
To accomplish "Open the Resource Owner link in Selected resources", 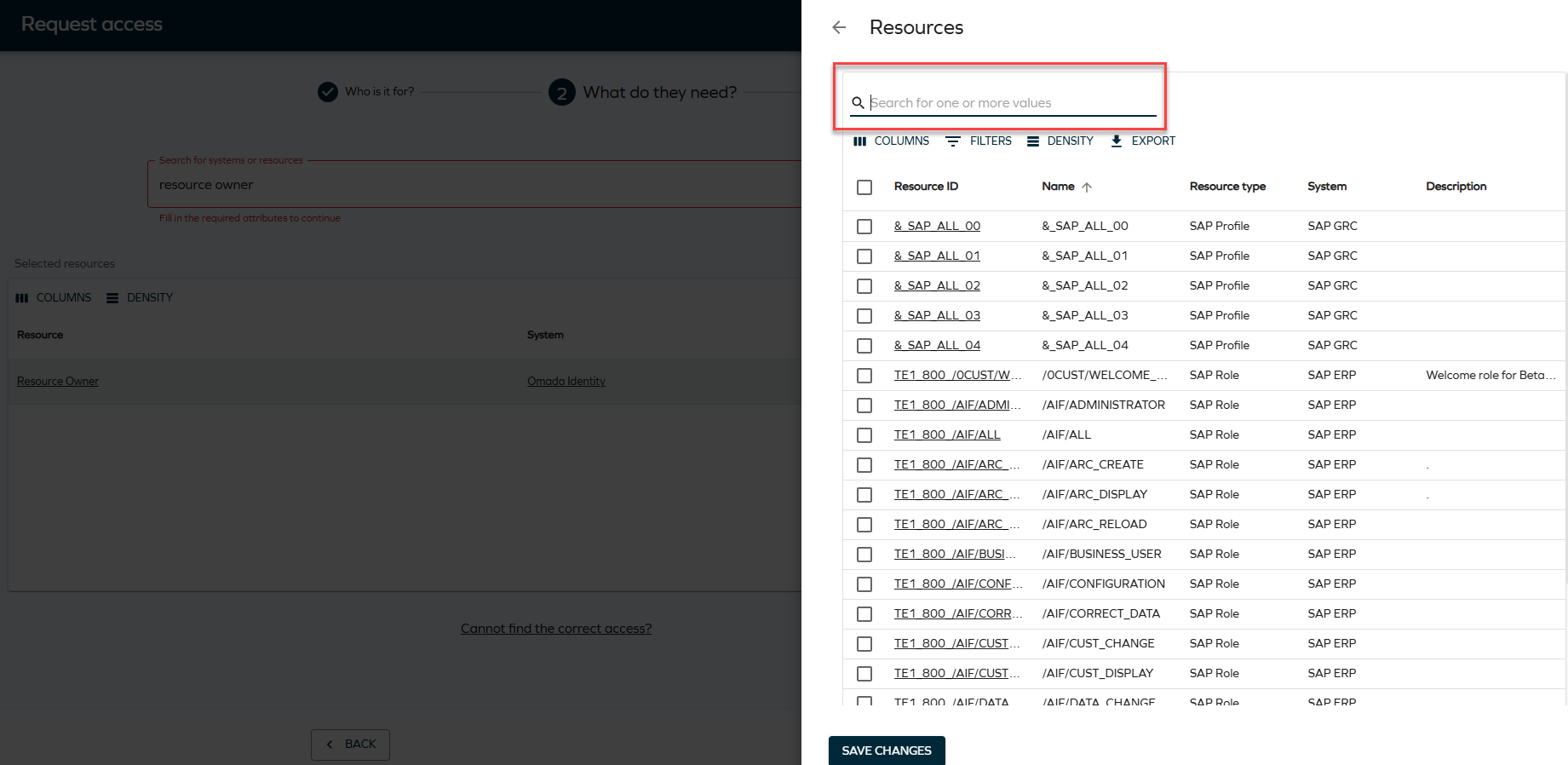I will coord(58,382).
